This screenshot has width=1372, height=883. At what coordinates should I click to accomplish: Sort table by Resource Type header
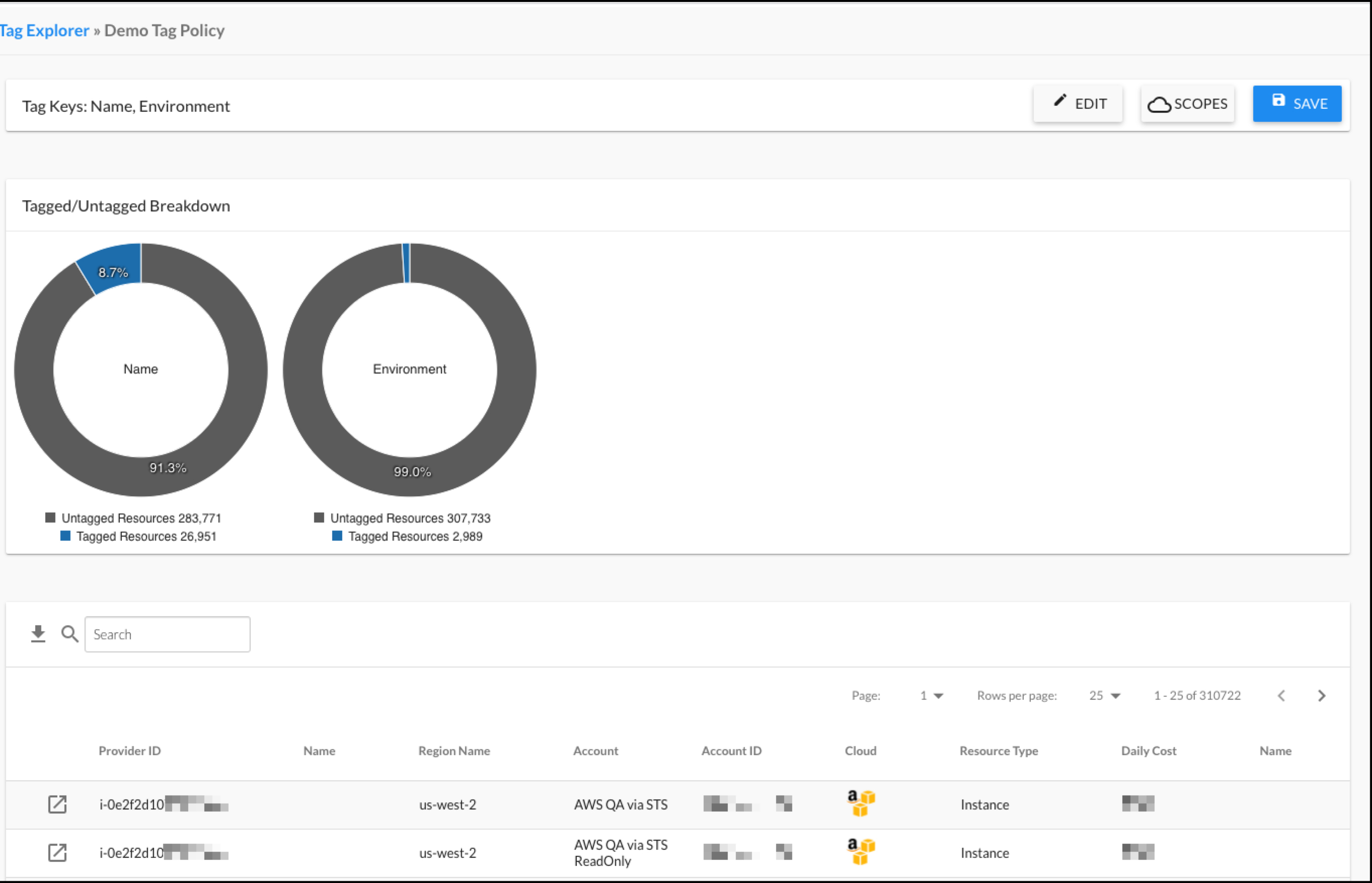999,751
